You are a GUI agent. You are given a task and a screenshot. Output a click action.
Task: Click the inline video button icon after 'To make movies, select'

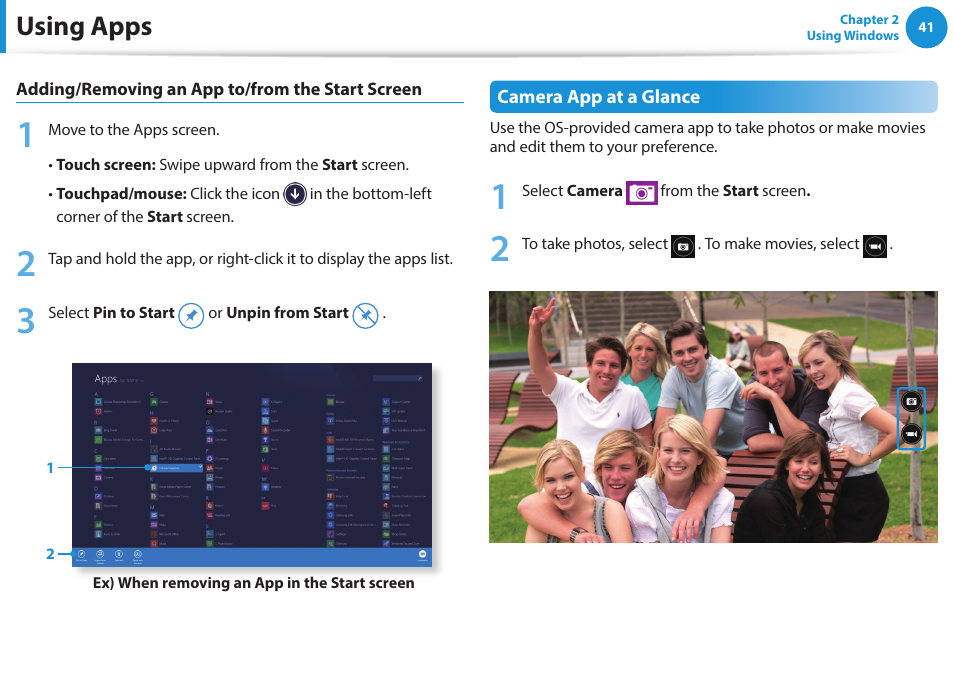point(874,246)
